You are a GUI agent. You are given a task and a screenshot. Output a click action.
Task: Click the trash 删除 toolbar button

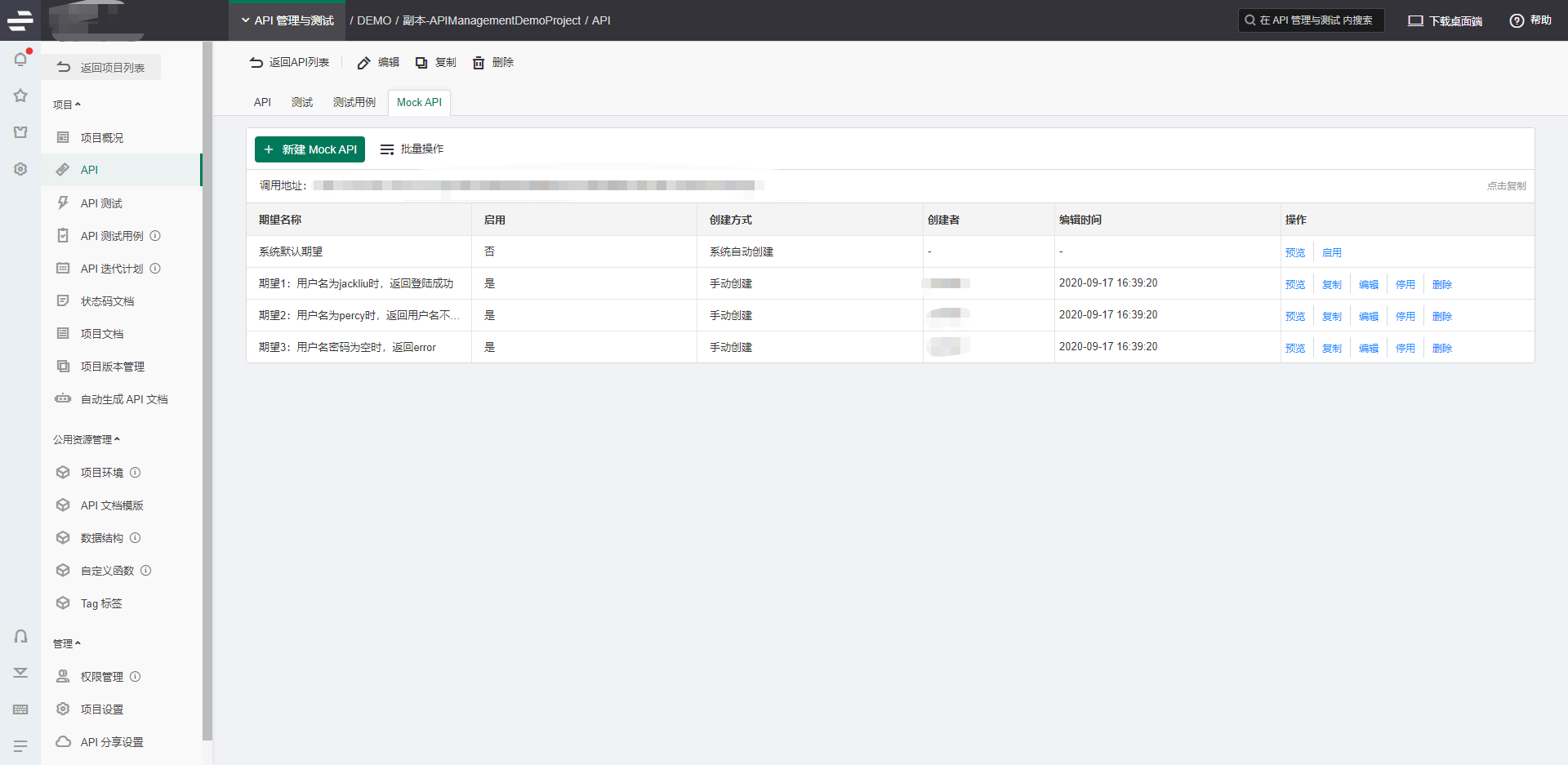coord(493,62)
